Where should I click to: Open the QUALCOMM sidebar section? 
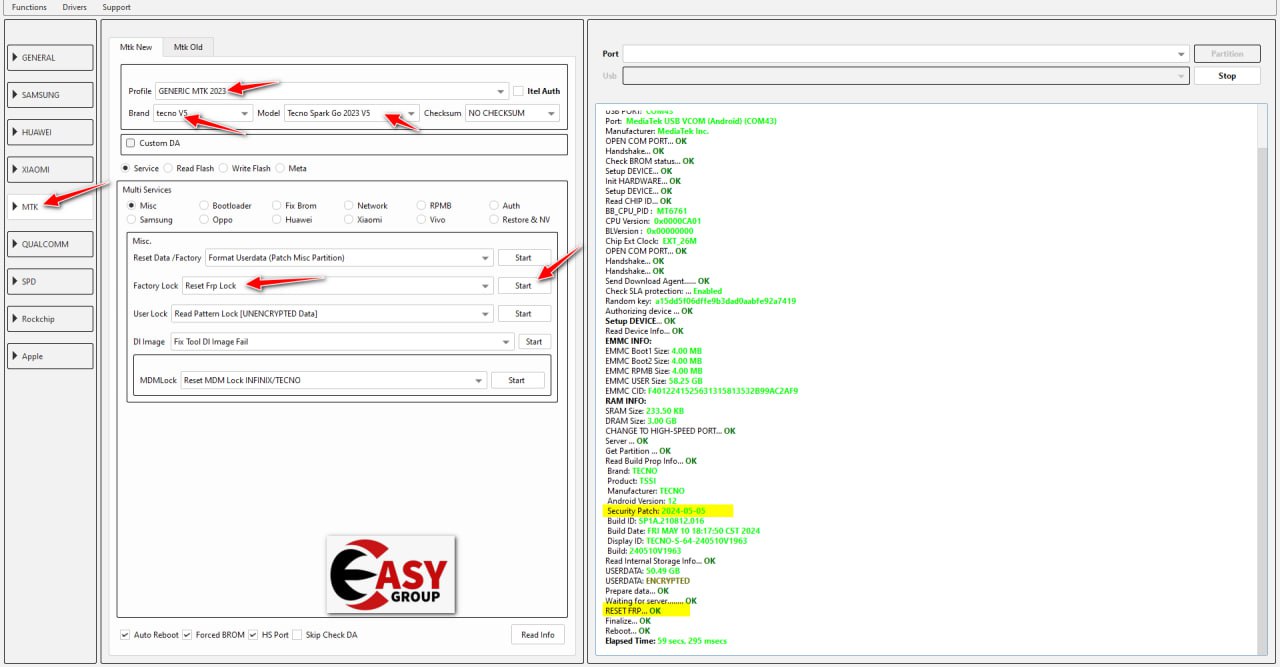pyautogui.click(x=51, y=244)
